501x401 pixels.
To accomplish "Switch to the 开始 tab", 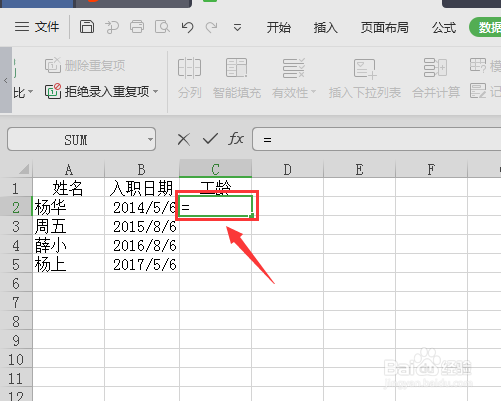I will 278,27.
